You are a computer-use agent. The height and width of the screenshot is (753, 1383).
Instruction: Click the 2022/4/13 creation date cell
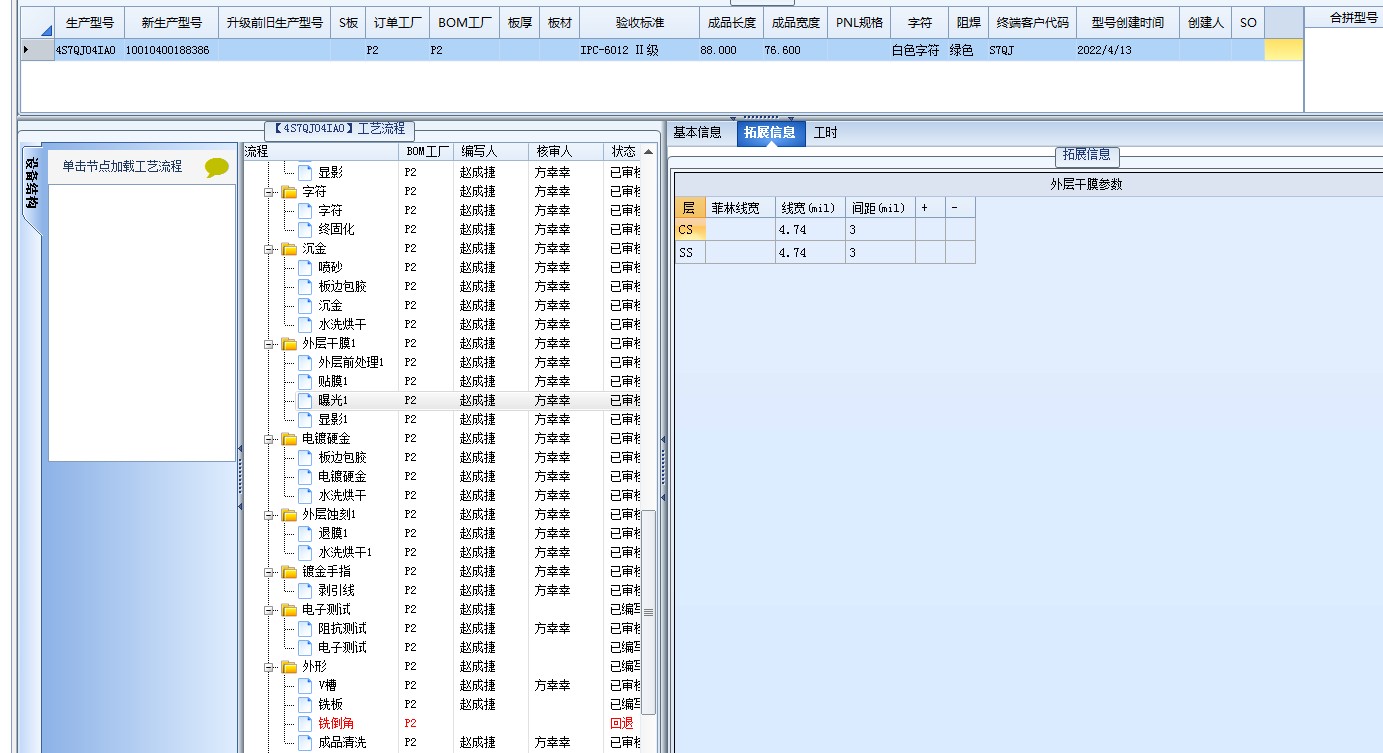pyautogui.click(x=1127, y=50)
